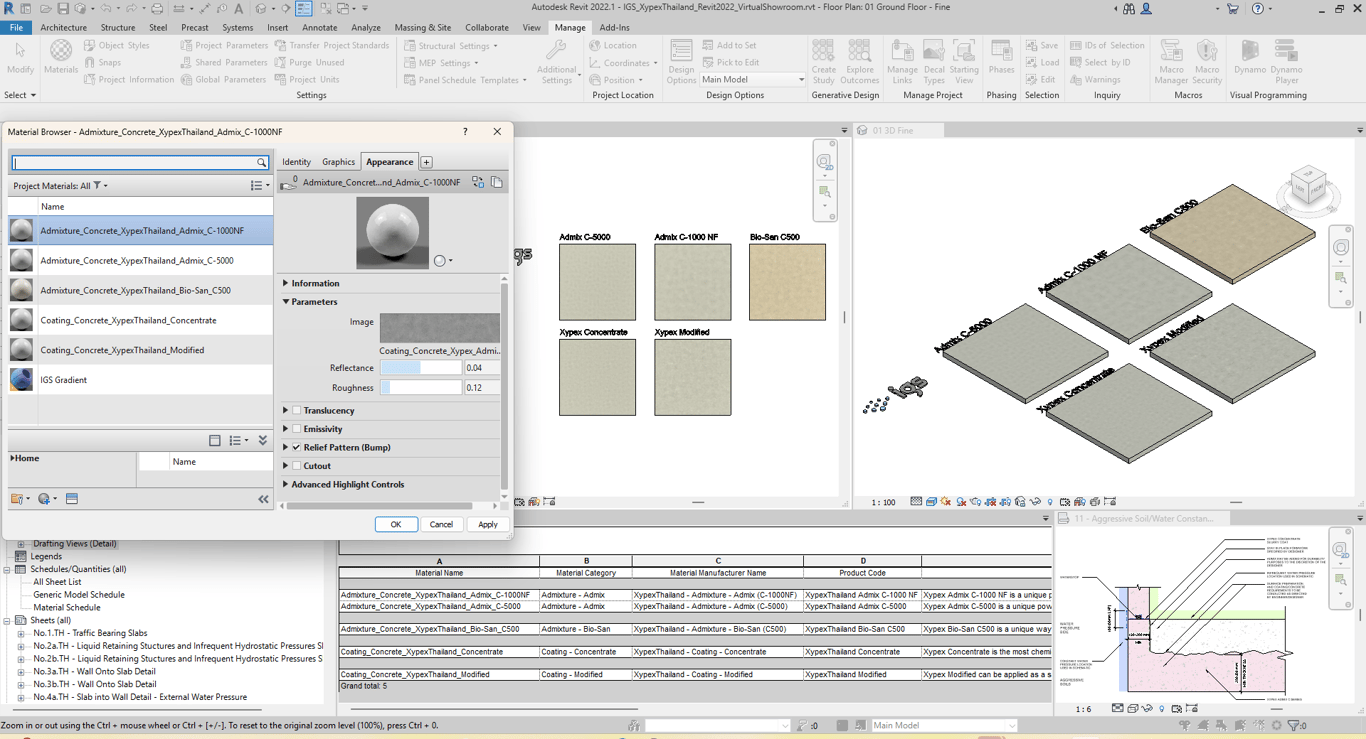The image size is (1366, 739).
Task: Switch to Identity tab in Material Browser
Action: (x=296, y=162)
